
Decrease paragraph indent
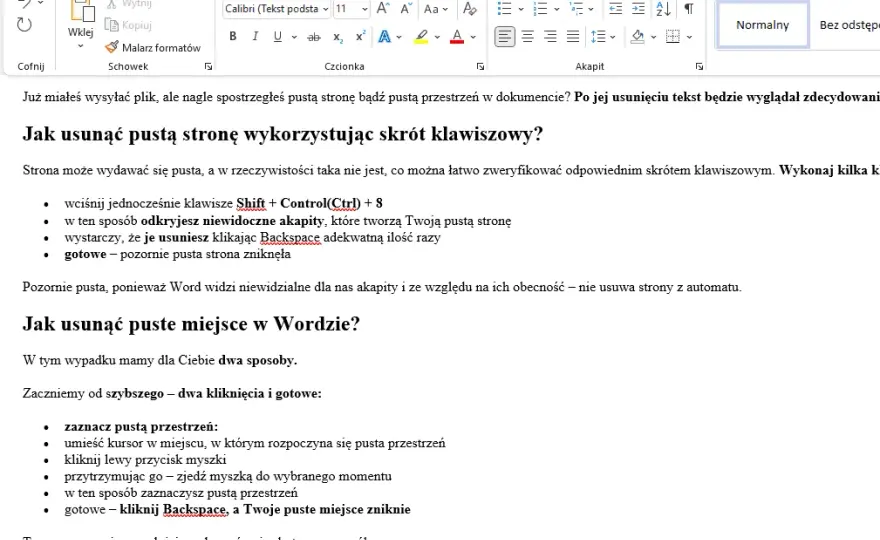615,9
